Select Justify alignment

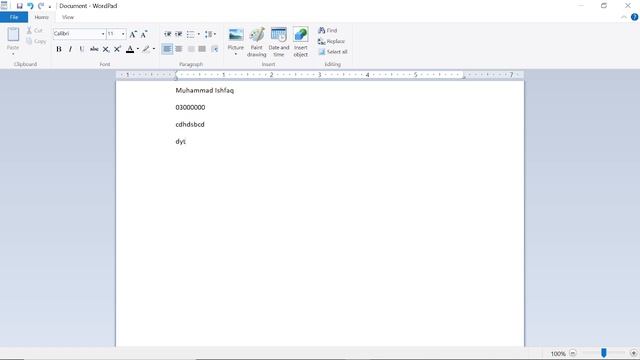coord(202,49)
